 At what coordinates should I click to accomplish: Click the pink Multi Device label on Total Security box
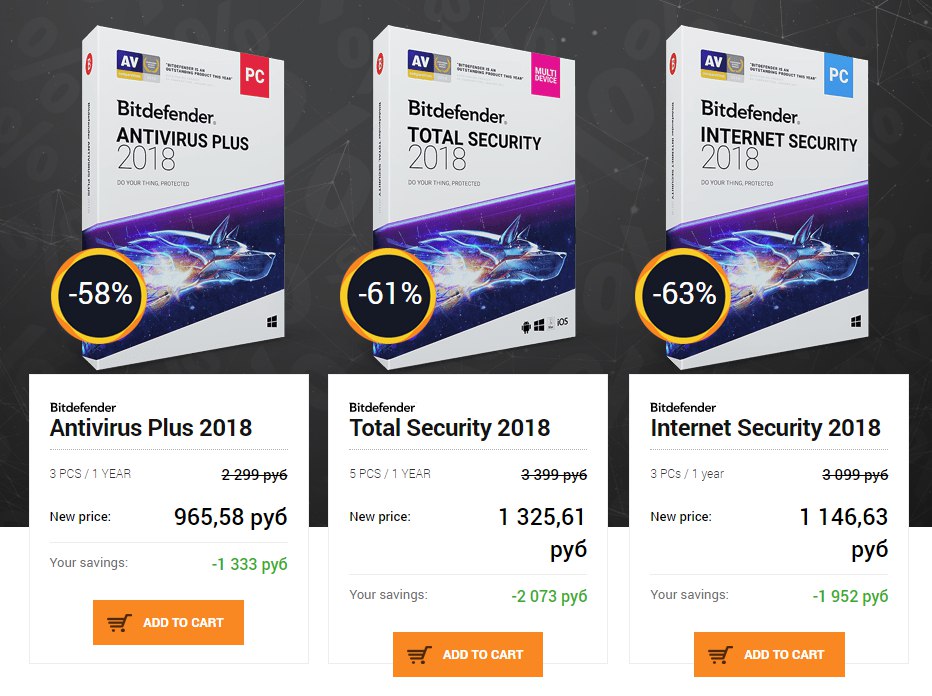(545, 75)
